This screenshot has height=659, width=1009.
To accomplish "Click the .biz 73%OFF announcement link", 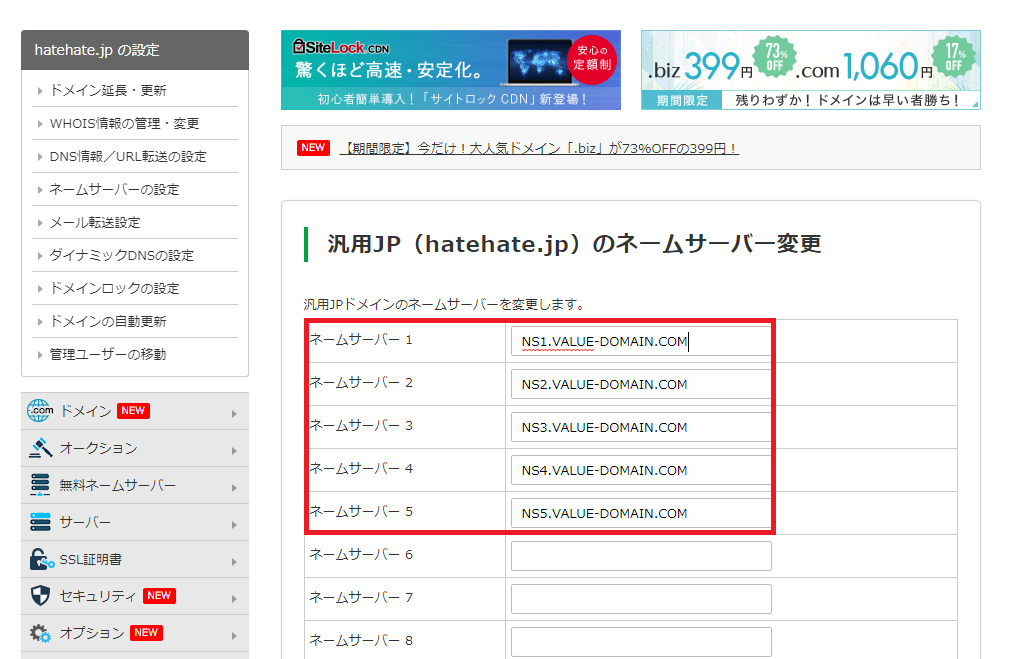I will [x=539, y=149].
